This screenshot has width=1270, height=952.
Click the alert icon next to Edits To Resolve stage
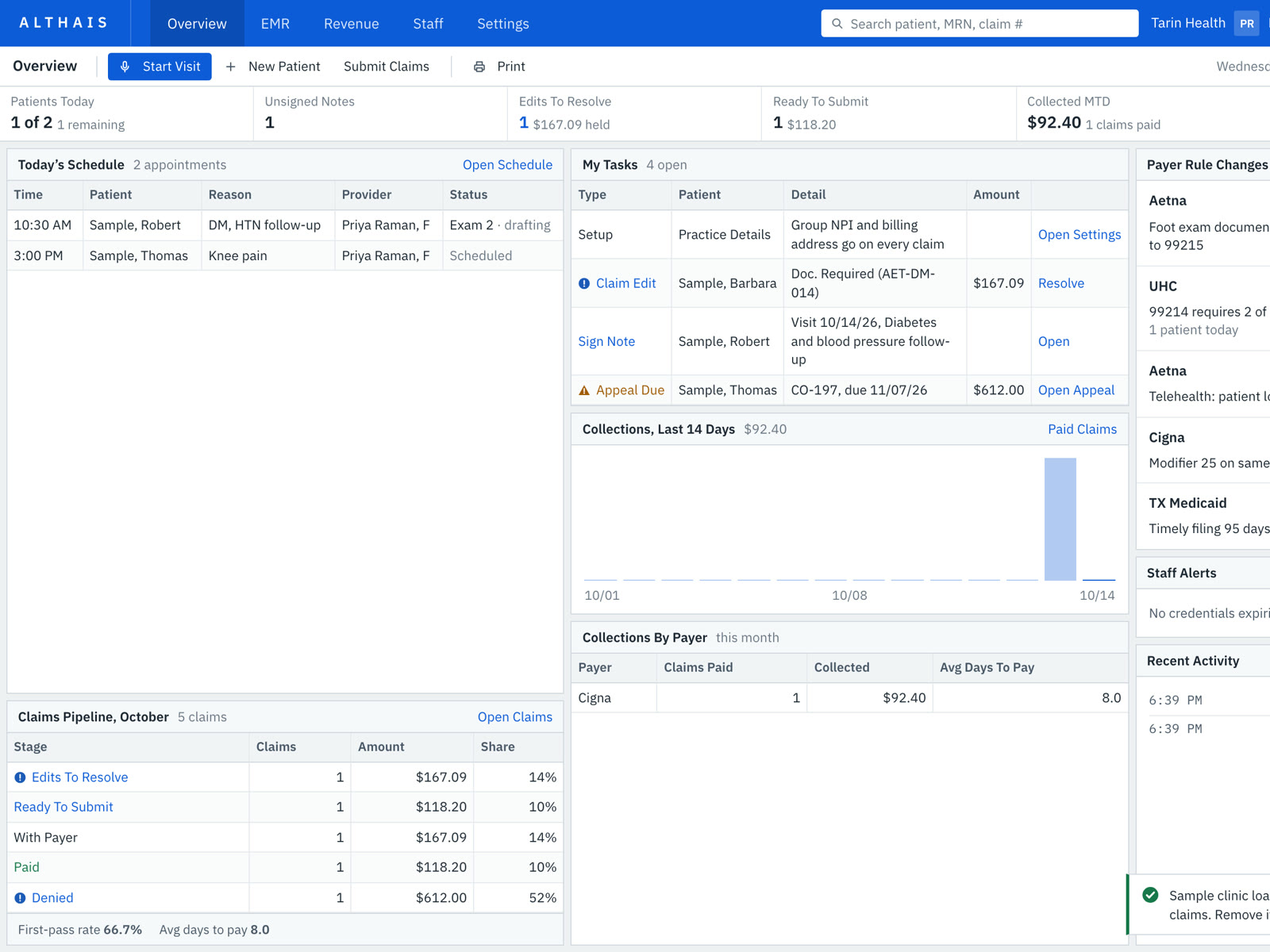[20, 777]
